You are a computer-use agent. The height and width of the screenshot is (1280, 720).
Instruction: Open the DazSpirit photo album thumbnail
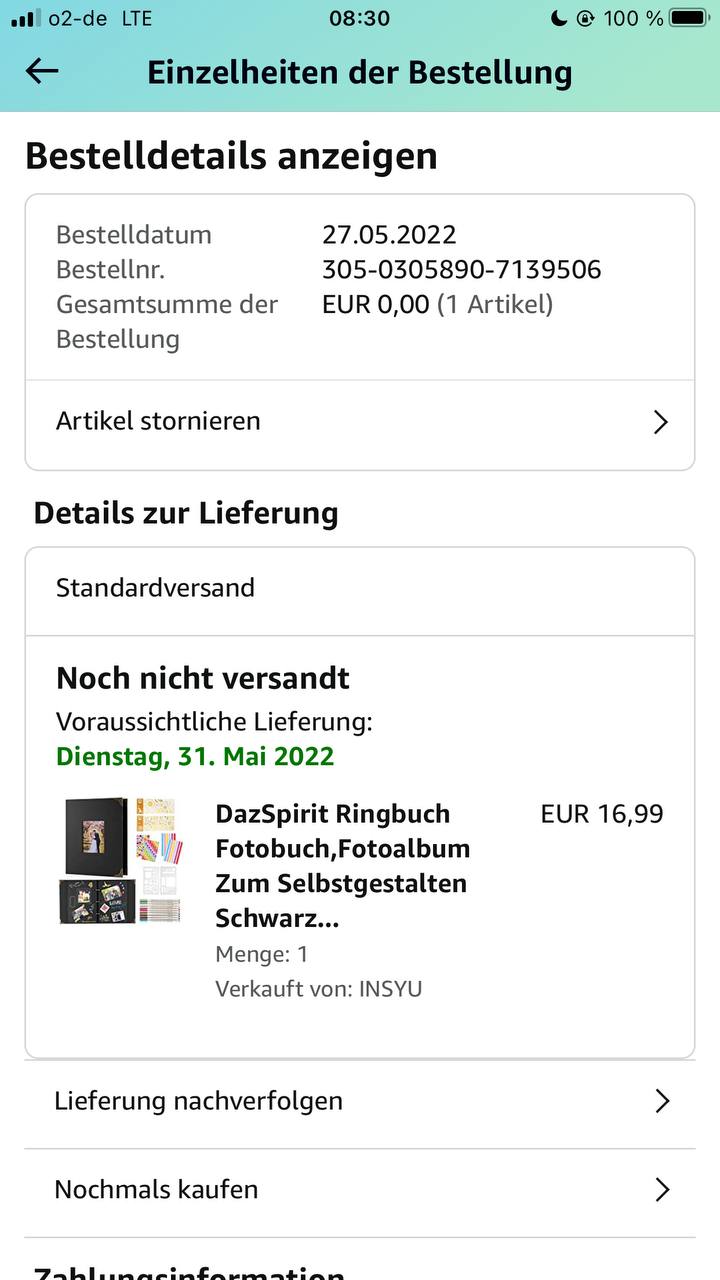click(x=121, y=860)
